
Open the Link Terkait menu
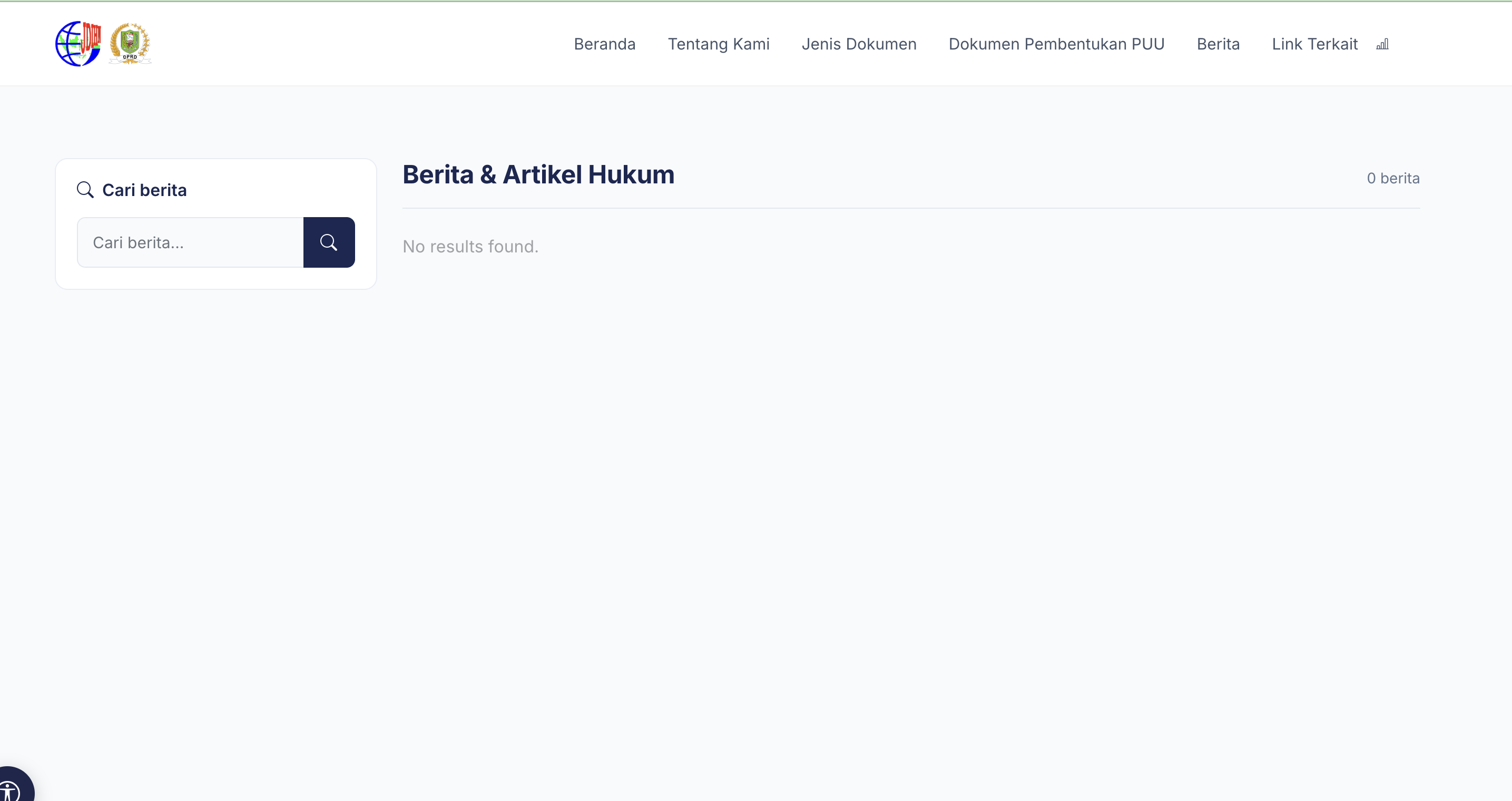(1315, 44)
